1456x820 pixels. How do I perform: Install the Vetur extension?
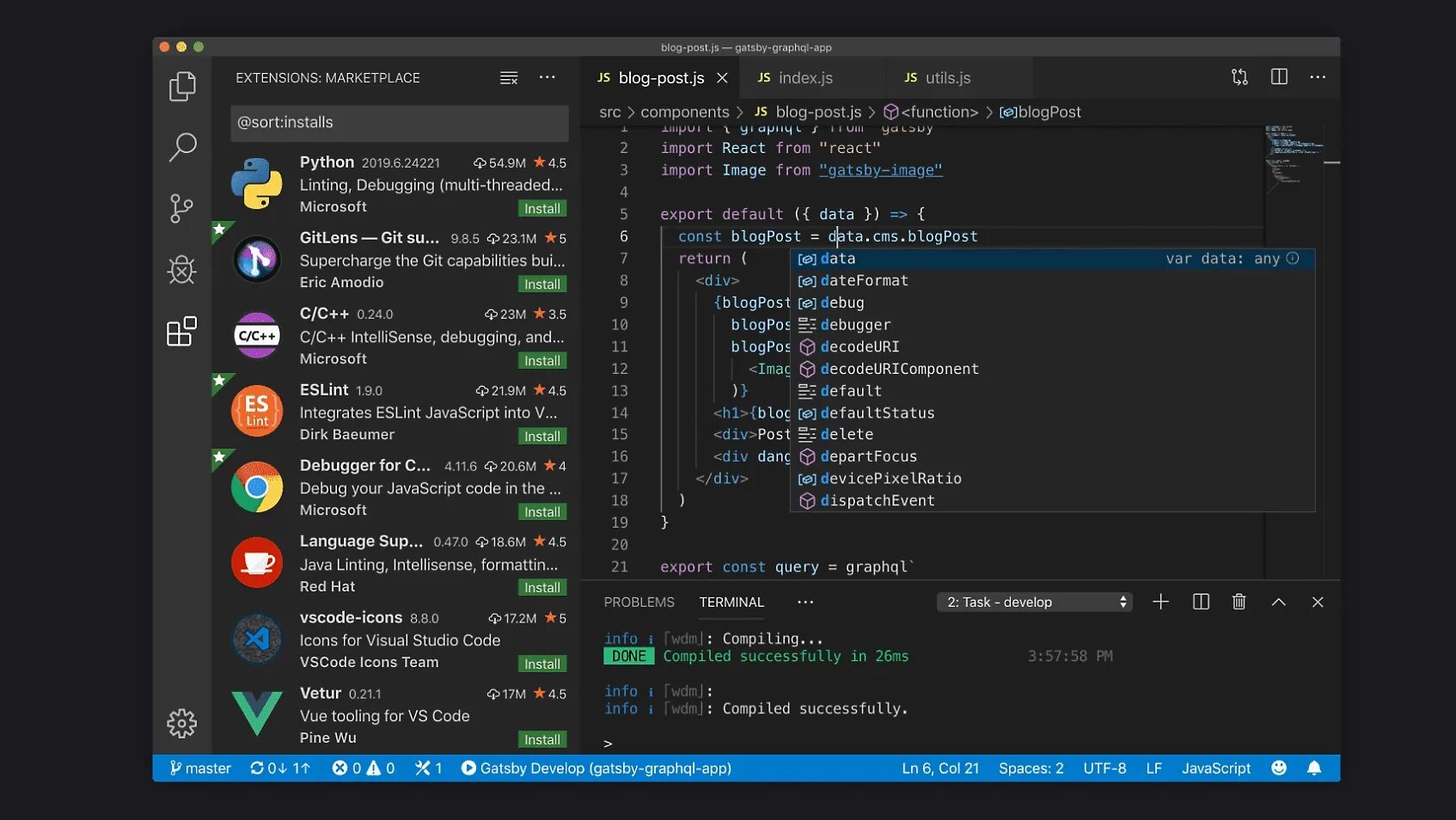click(x=542, y=740)
